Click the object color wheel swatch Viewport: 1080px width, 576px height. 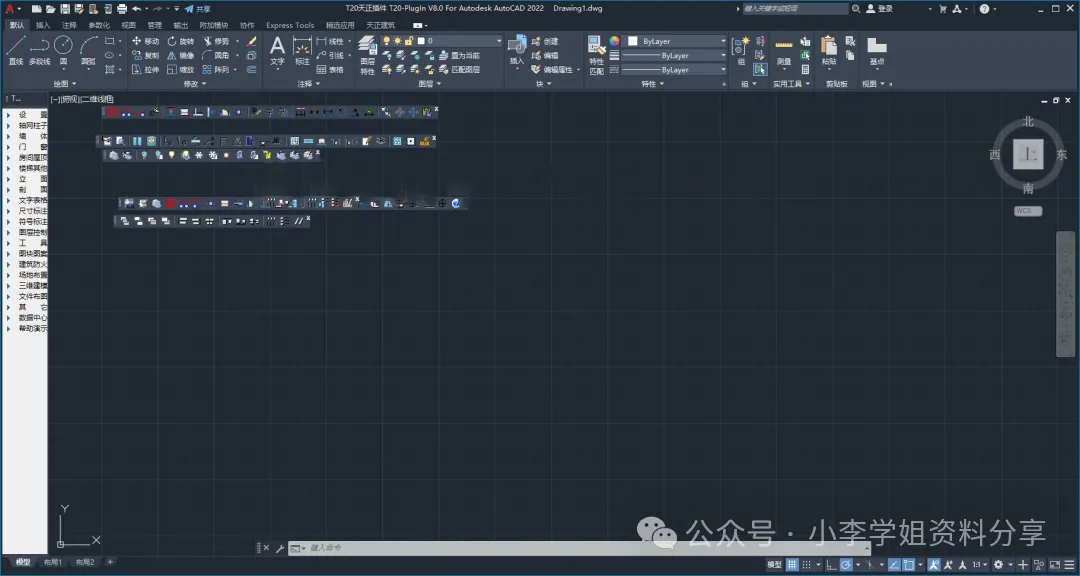pyautogui.click(x=614, y=41)
